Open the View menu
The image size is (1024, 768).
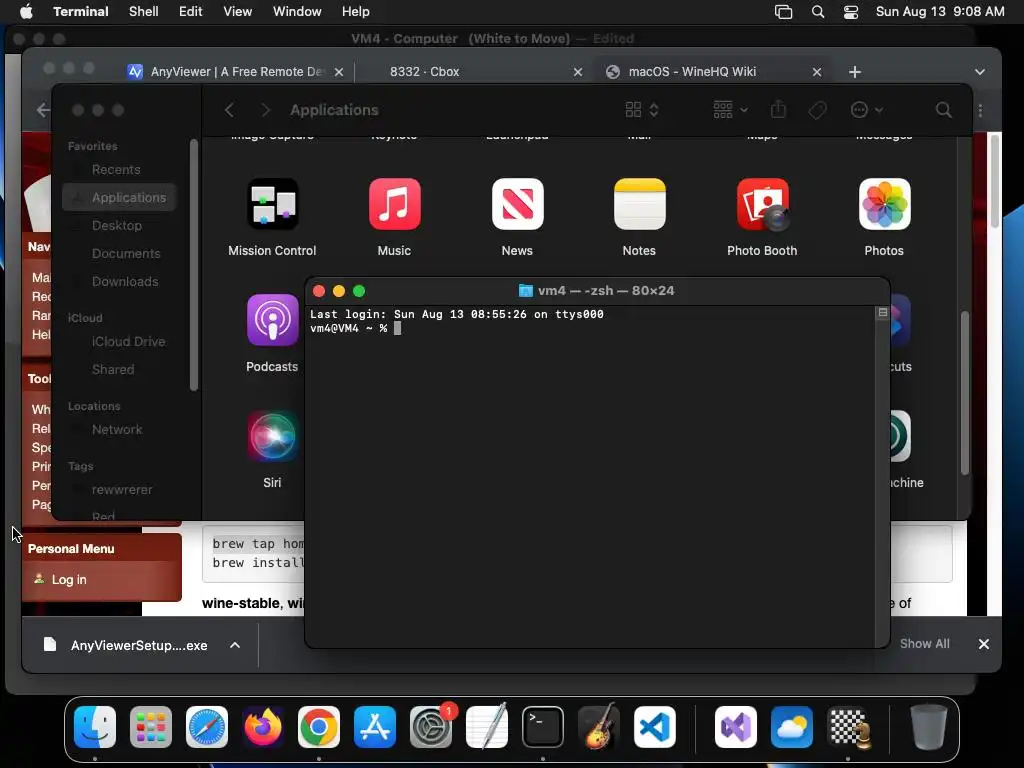coord(238,12)
